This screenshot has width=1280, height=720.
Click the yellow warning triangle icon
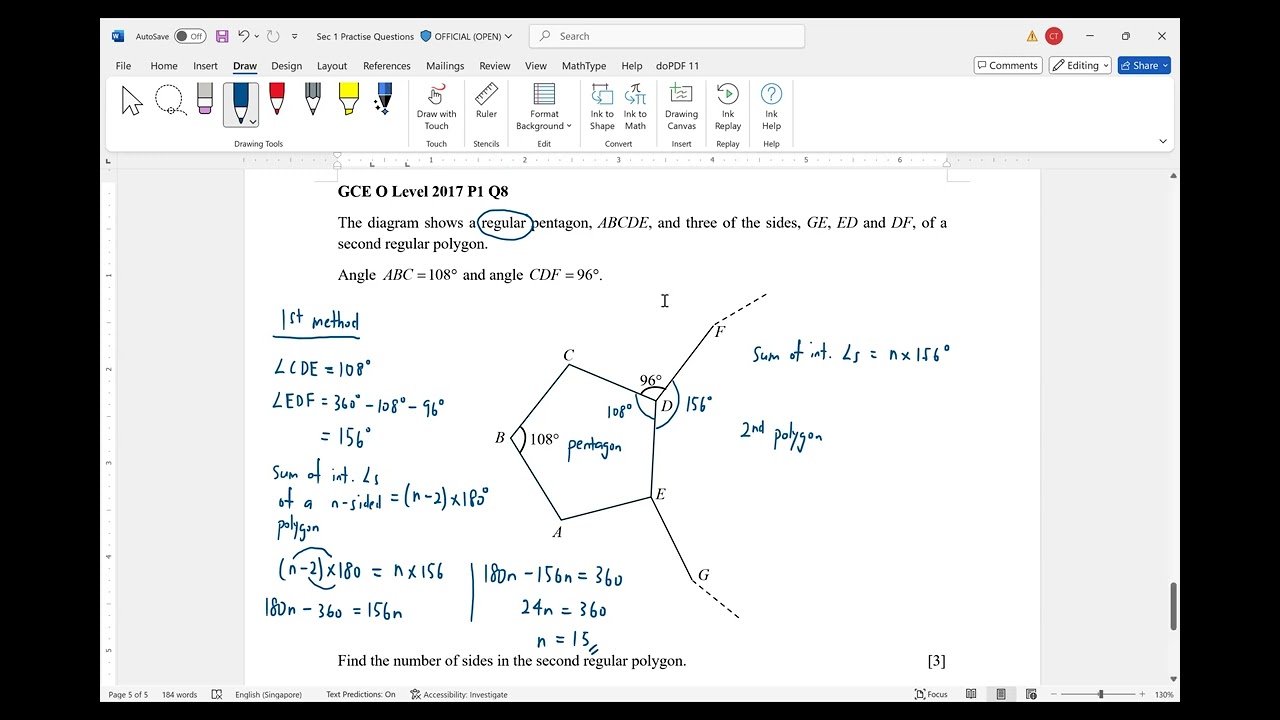tap(1032, 36)
